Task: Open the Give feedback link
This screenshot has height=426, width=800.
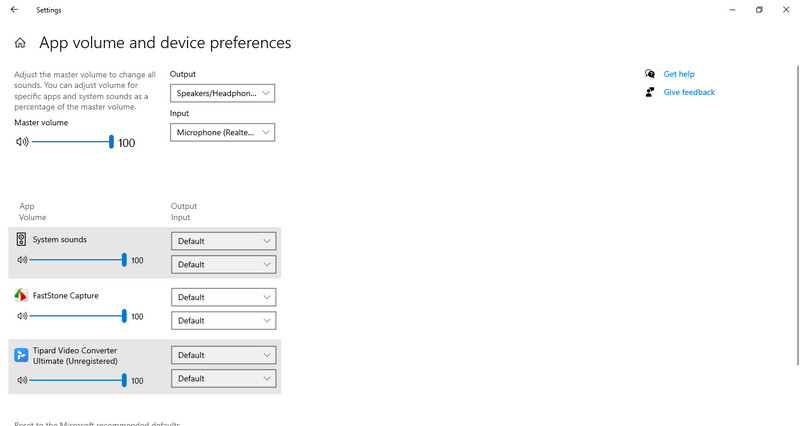Action: coord(689,92)
